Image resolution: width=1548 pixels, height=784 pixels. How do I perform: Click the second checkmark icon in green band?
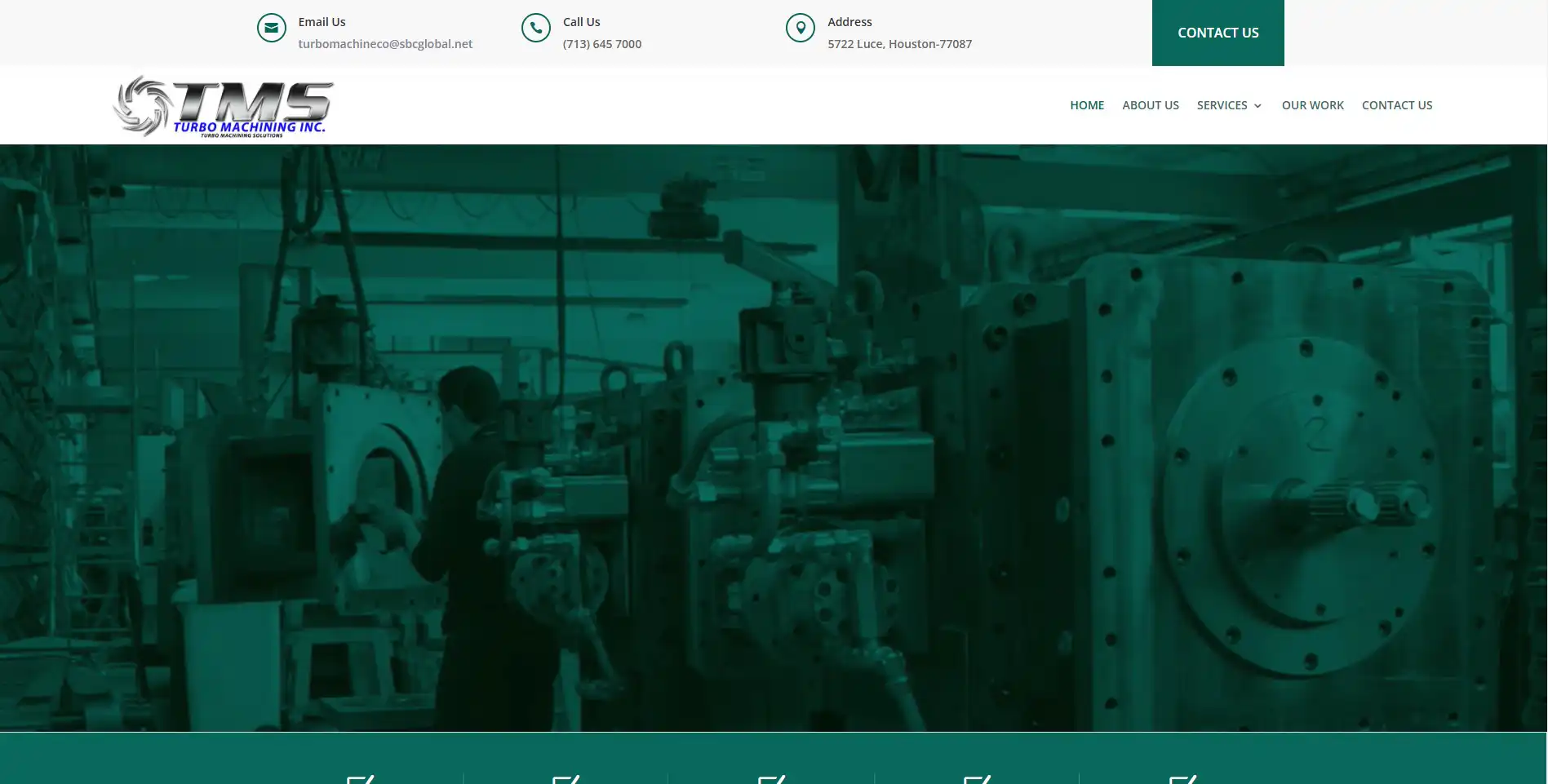tap(566, 779)
